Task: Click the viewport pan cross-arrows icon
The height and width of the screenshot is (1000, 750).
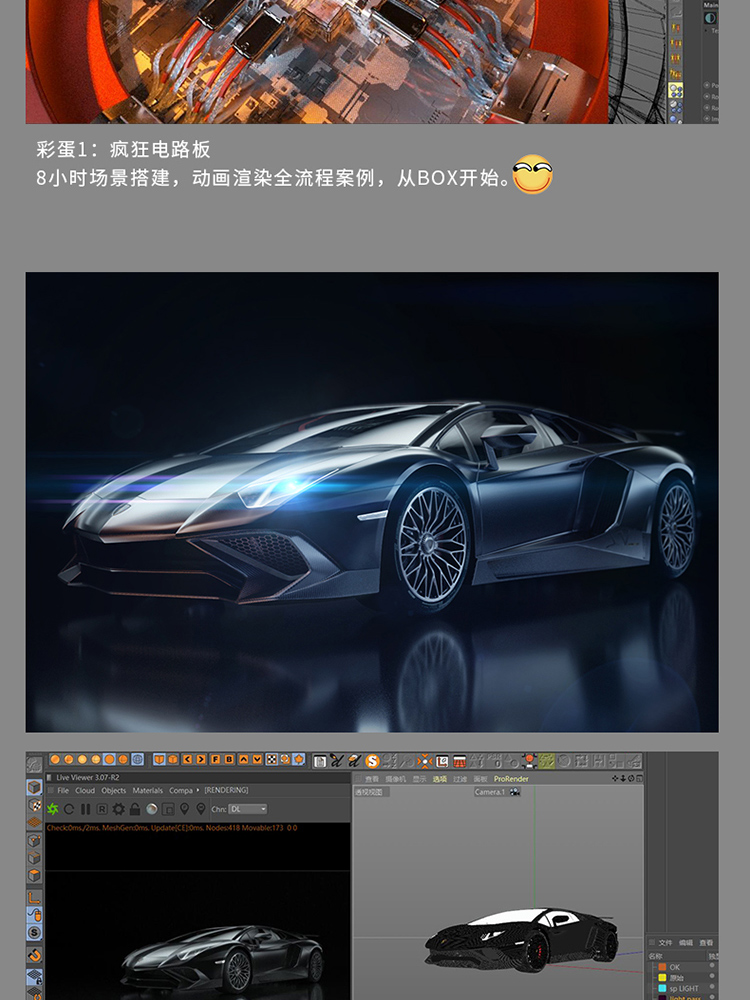Action: pyautogui.click(x=615, y=779)
